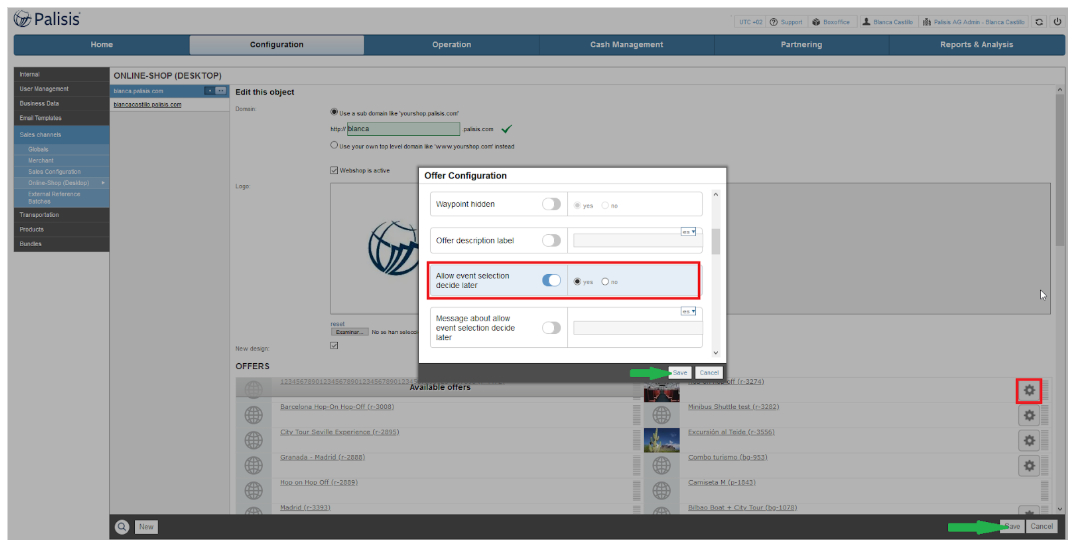The image size is (1073, 547).
Task: Click the globe icon beside Granada - Madrid
Action: tap(253, 466)
